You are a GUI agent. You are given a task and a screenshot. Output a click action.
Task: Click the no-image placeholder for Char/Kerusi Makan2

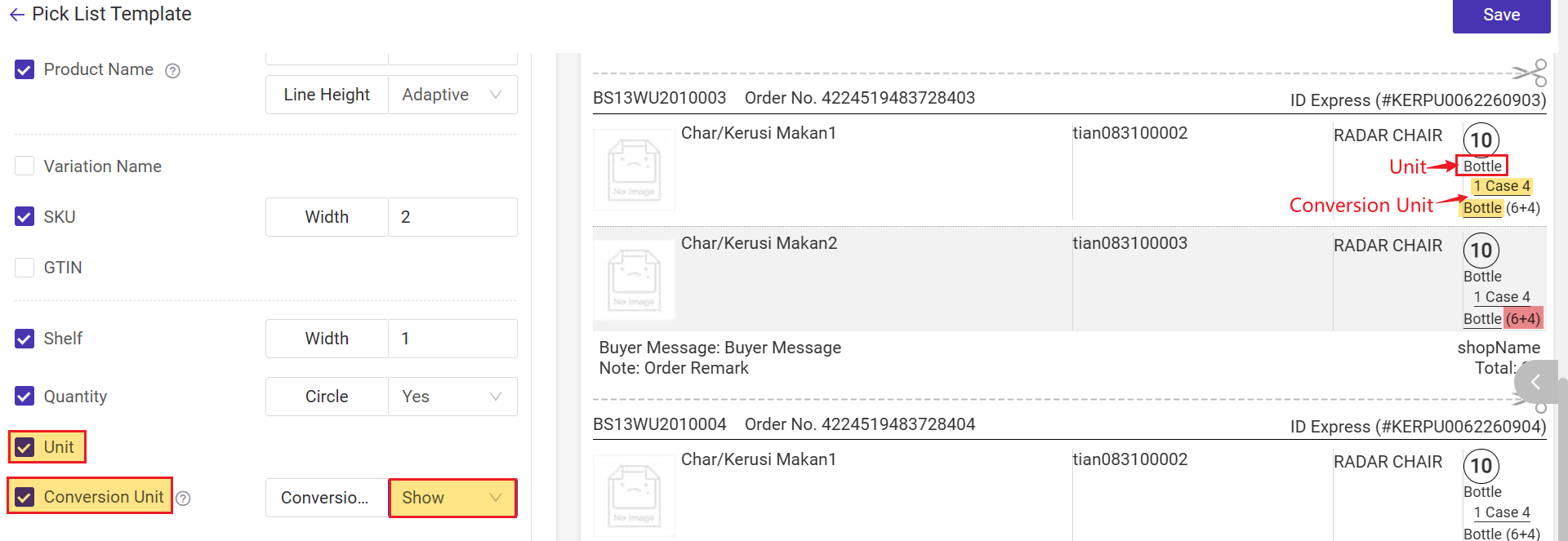[634, 280]
